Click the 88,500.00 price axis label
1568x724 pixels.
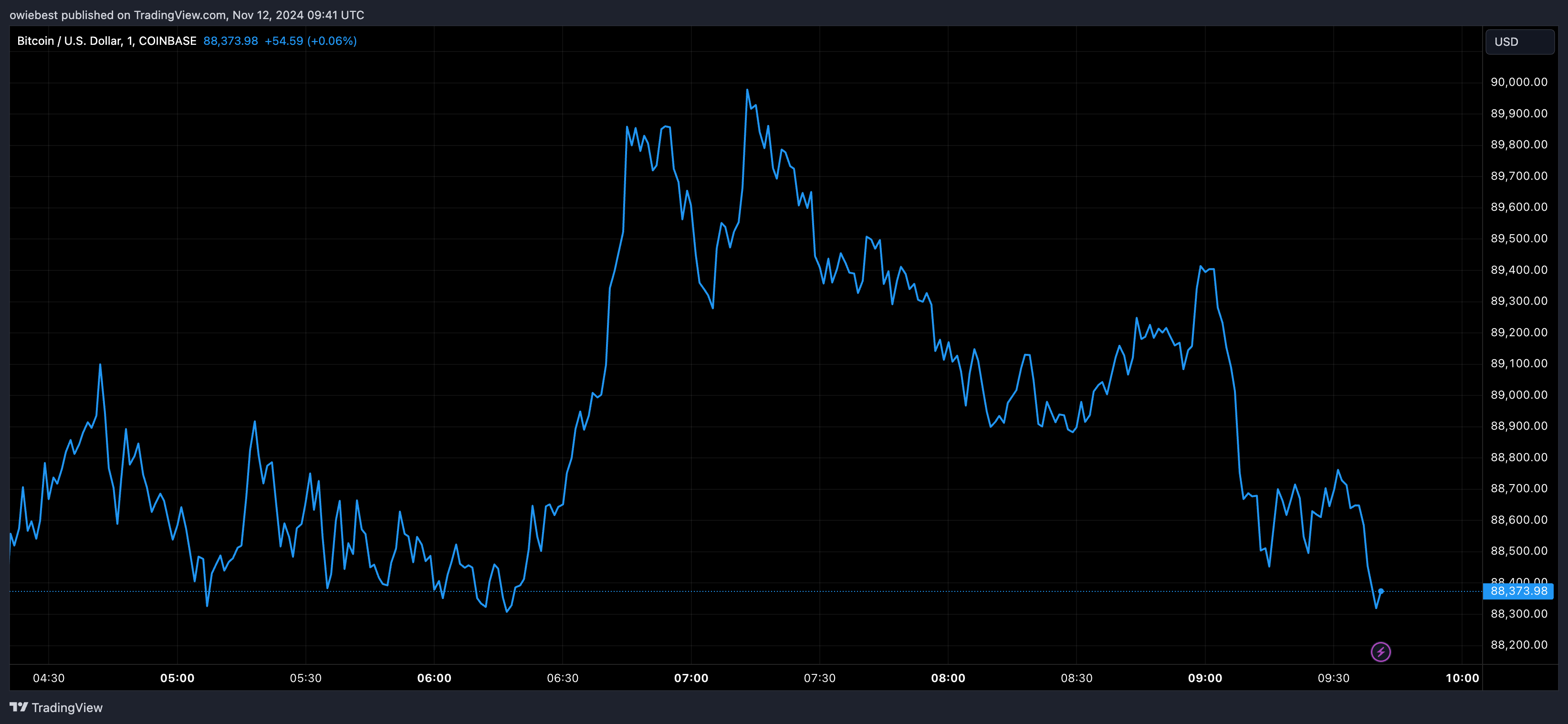coord(1519,550)
